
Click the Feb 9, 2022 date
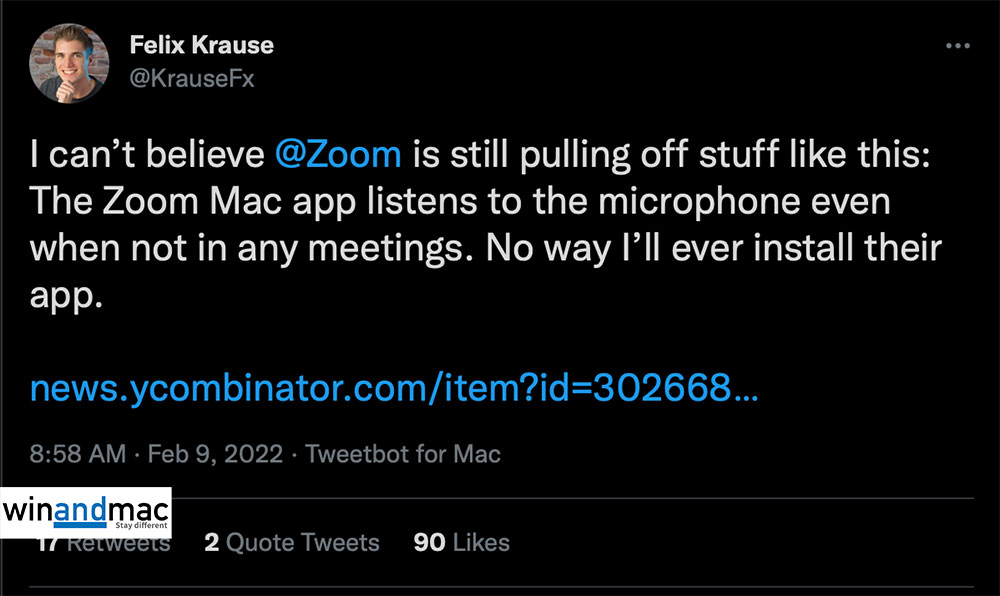(x=214, y=454)
